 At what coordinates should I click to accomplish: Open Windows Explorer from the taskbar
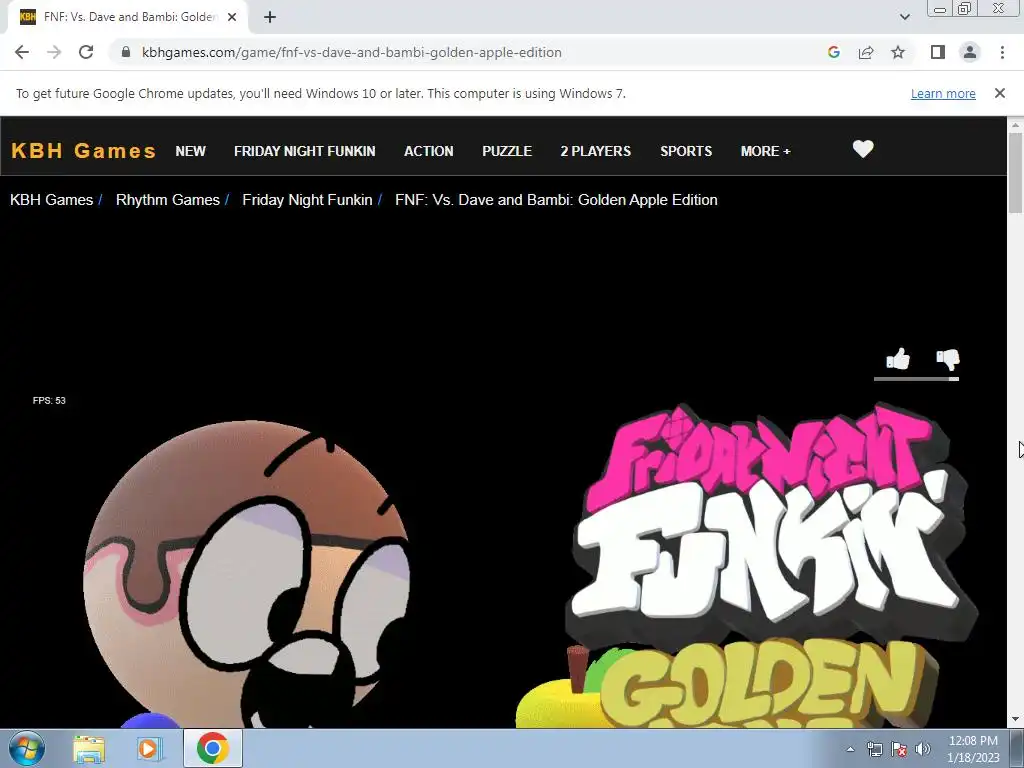tap(89, 748)
